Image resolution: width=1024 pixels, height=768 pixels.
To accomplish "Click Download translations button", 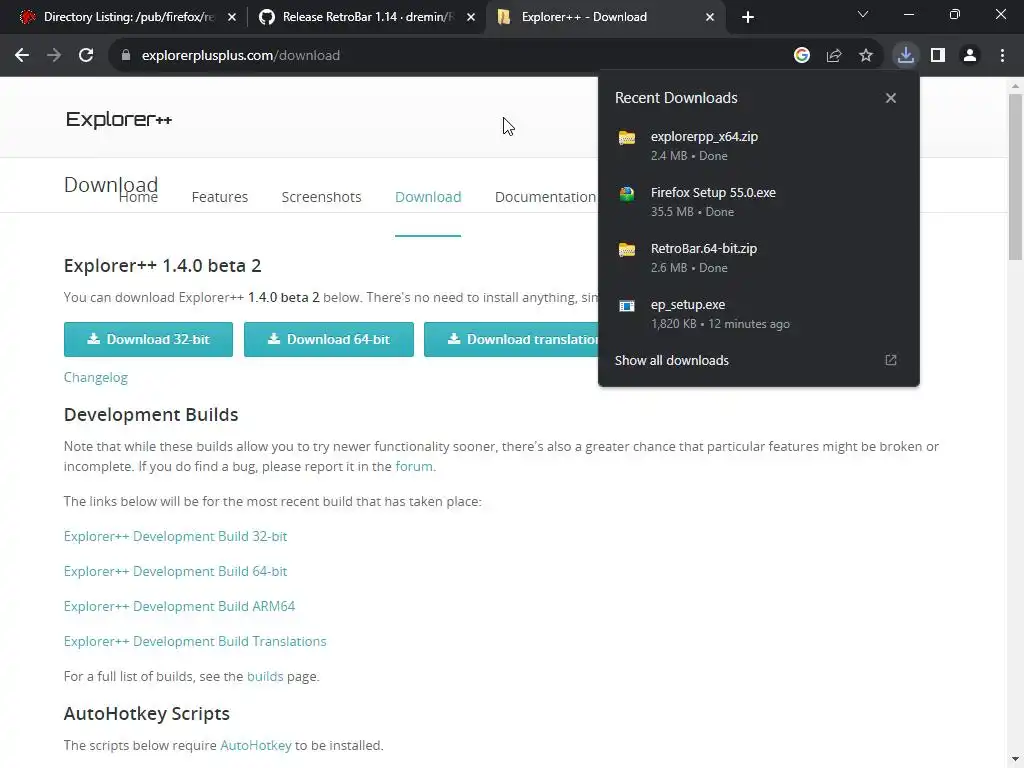I will [511, 340].
